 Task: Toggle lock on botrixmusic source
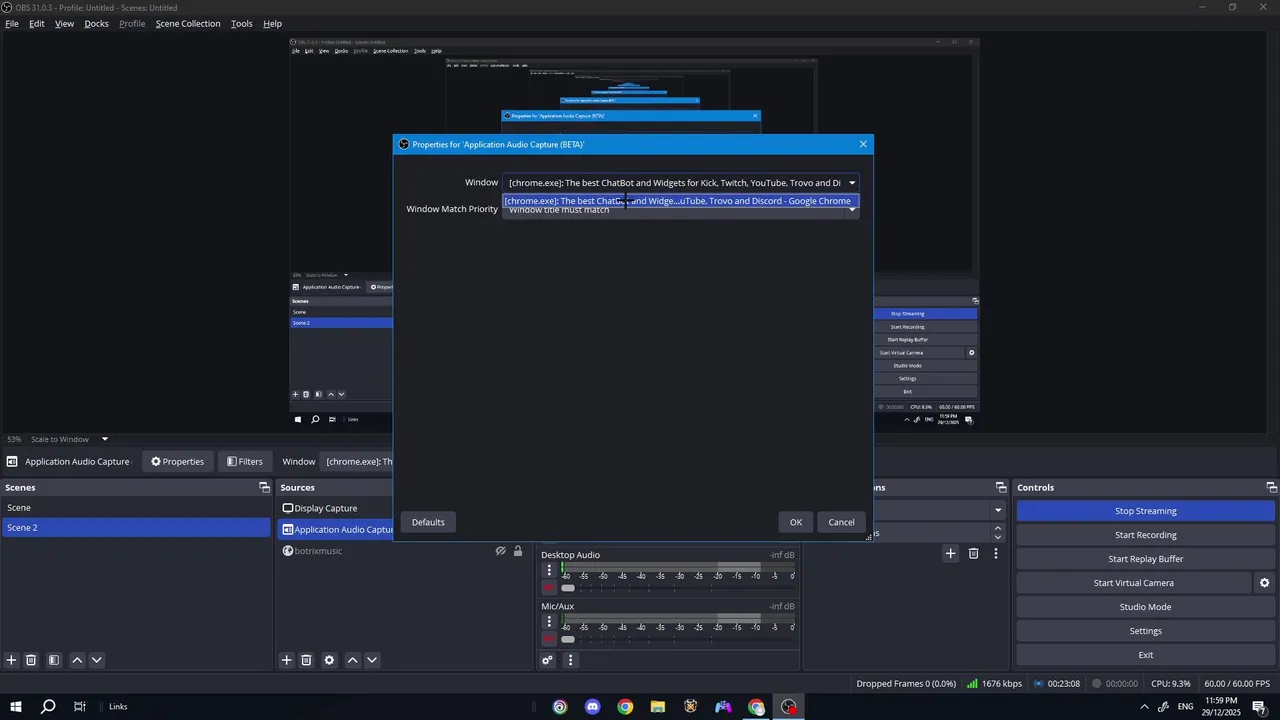click(518, 551)
